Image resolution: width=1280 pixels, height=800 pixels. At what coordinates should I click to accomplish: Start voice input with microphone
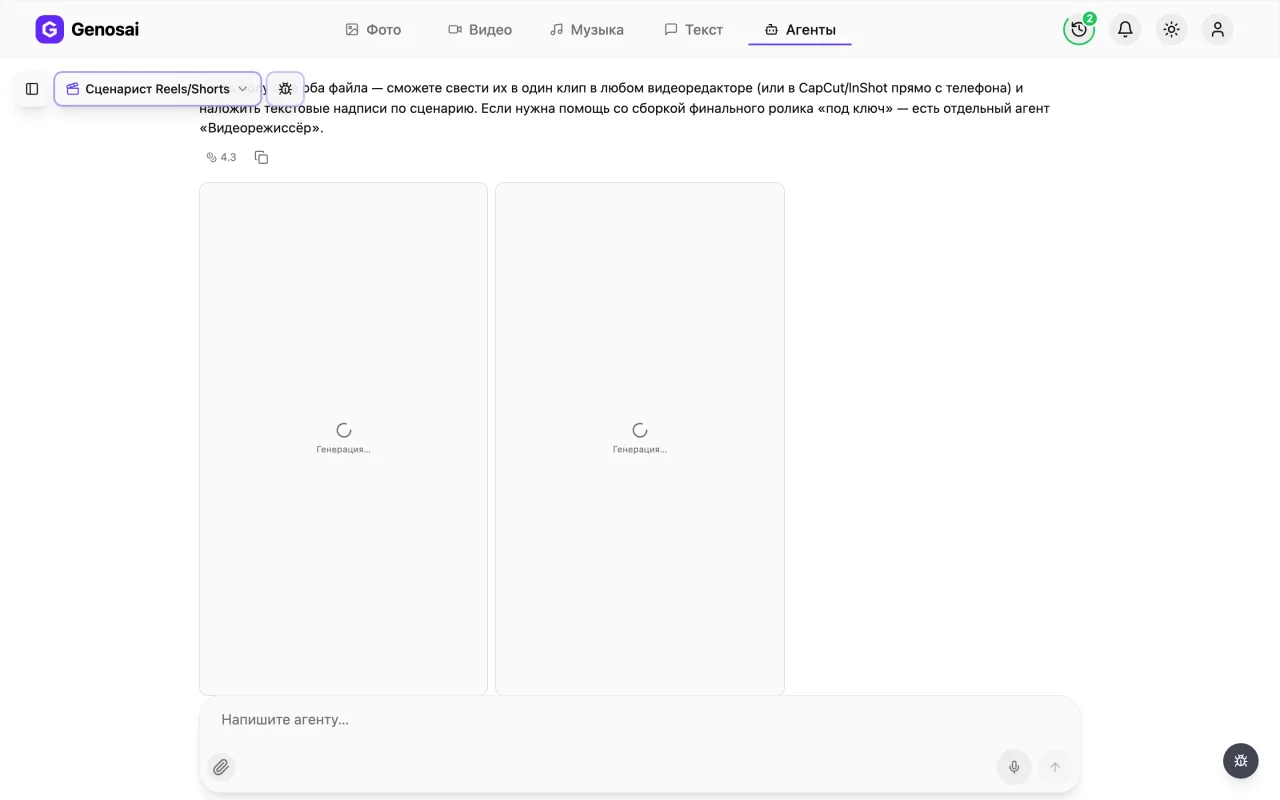tap(1014, 767)
